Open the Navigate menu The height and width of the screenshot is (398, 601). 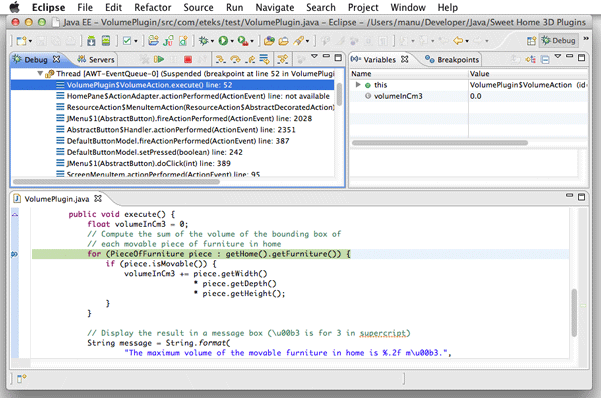pyautogui.click(x=275, y=7)
